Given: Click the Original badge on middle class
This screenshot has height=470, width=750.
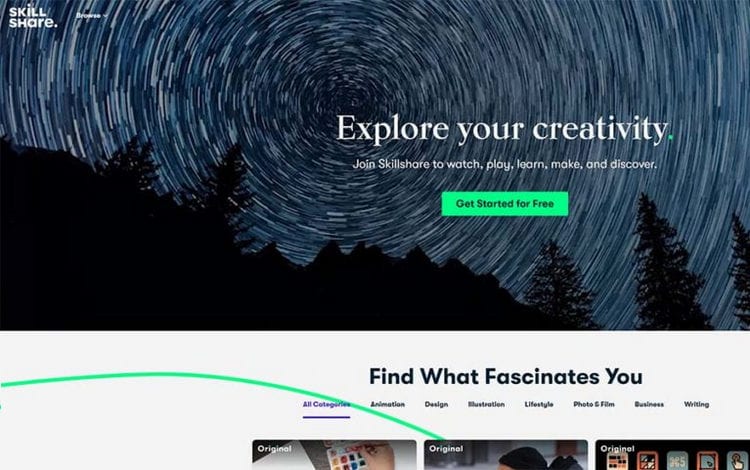Looking at the screenshot, I should (446, 449).
